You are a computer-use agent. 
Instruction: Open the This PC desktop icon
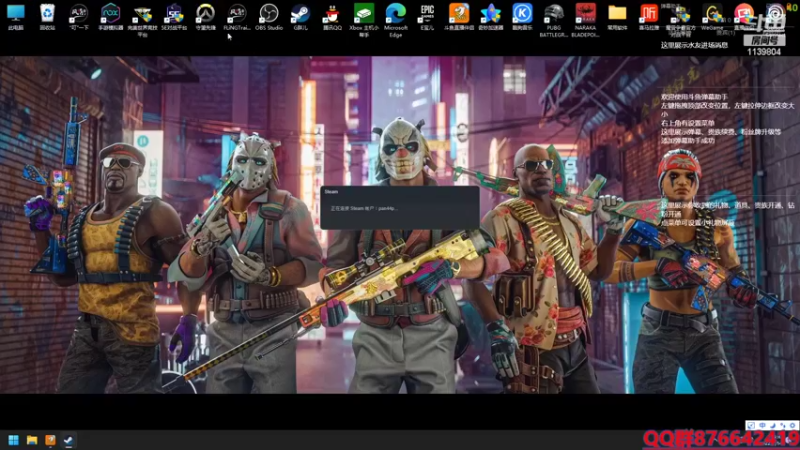tap(16, 16)
